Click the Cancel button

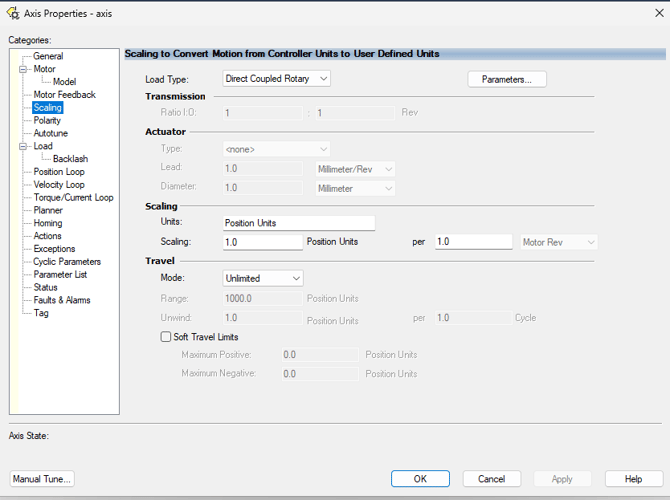tap(491, 479)
